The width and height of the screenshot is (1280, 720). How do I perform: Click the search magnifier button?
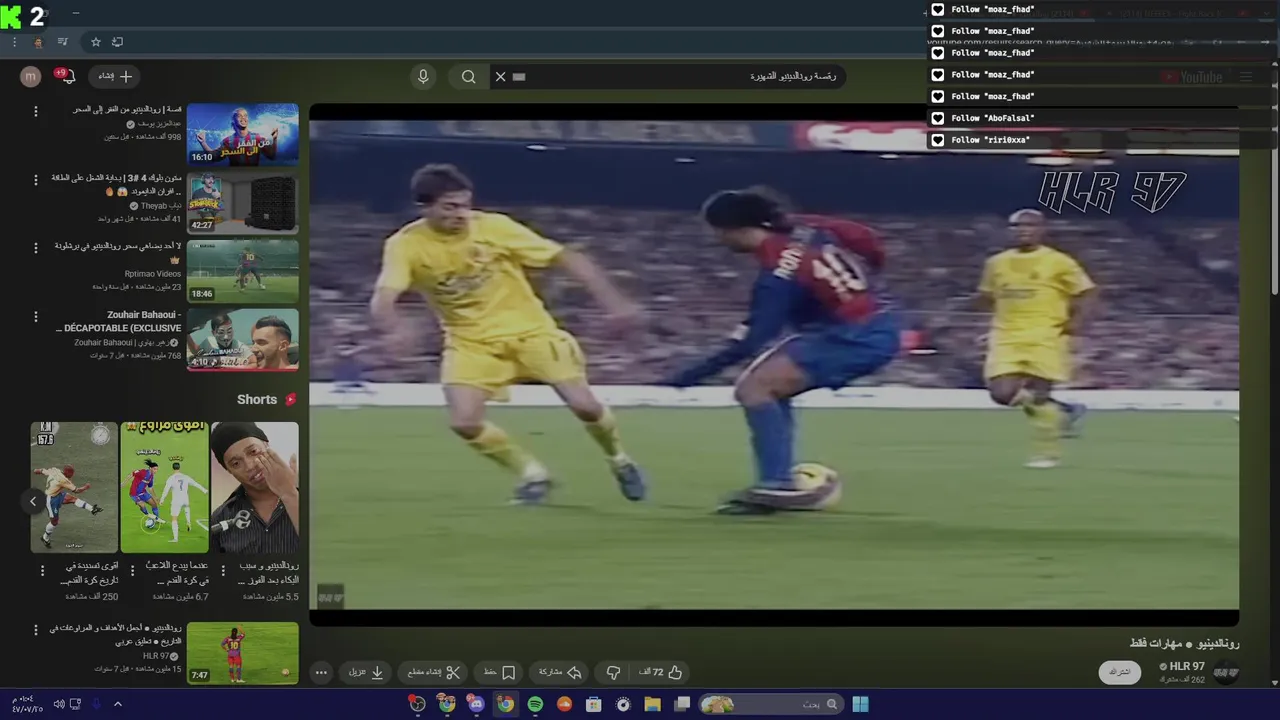click(468, 76)
